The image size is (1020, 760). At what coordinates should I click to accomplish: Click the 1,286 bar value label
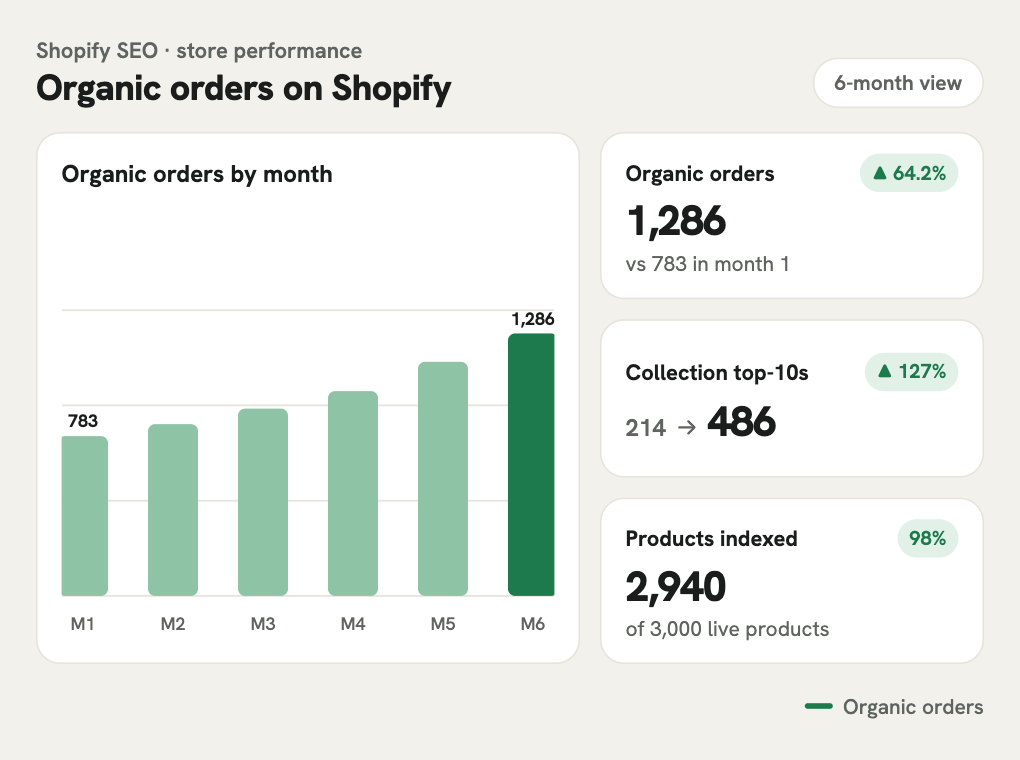[x=533, y=319]
